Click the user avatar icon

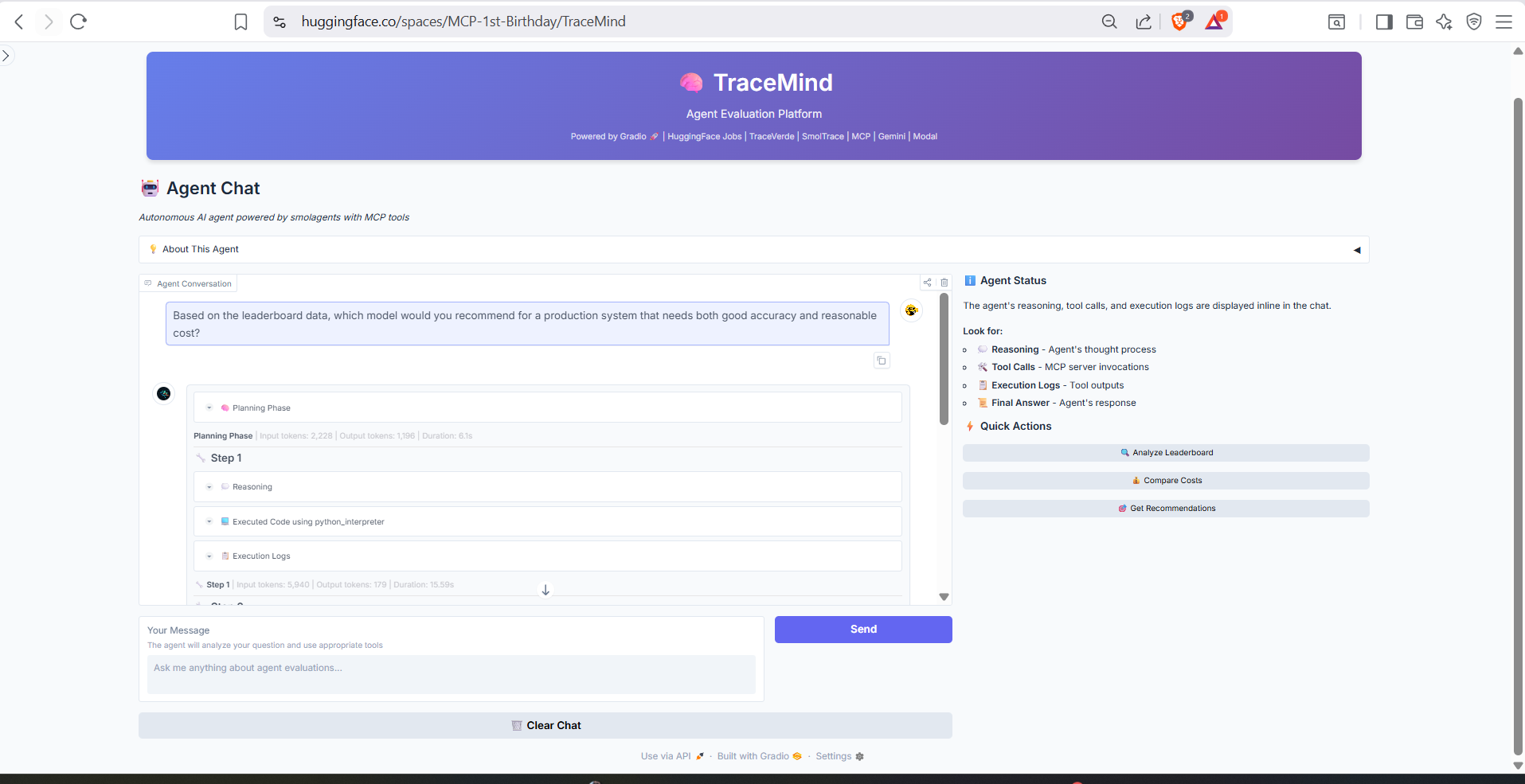(x=911, y=310)
